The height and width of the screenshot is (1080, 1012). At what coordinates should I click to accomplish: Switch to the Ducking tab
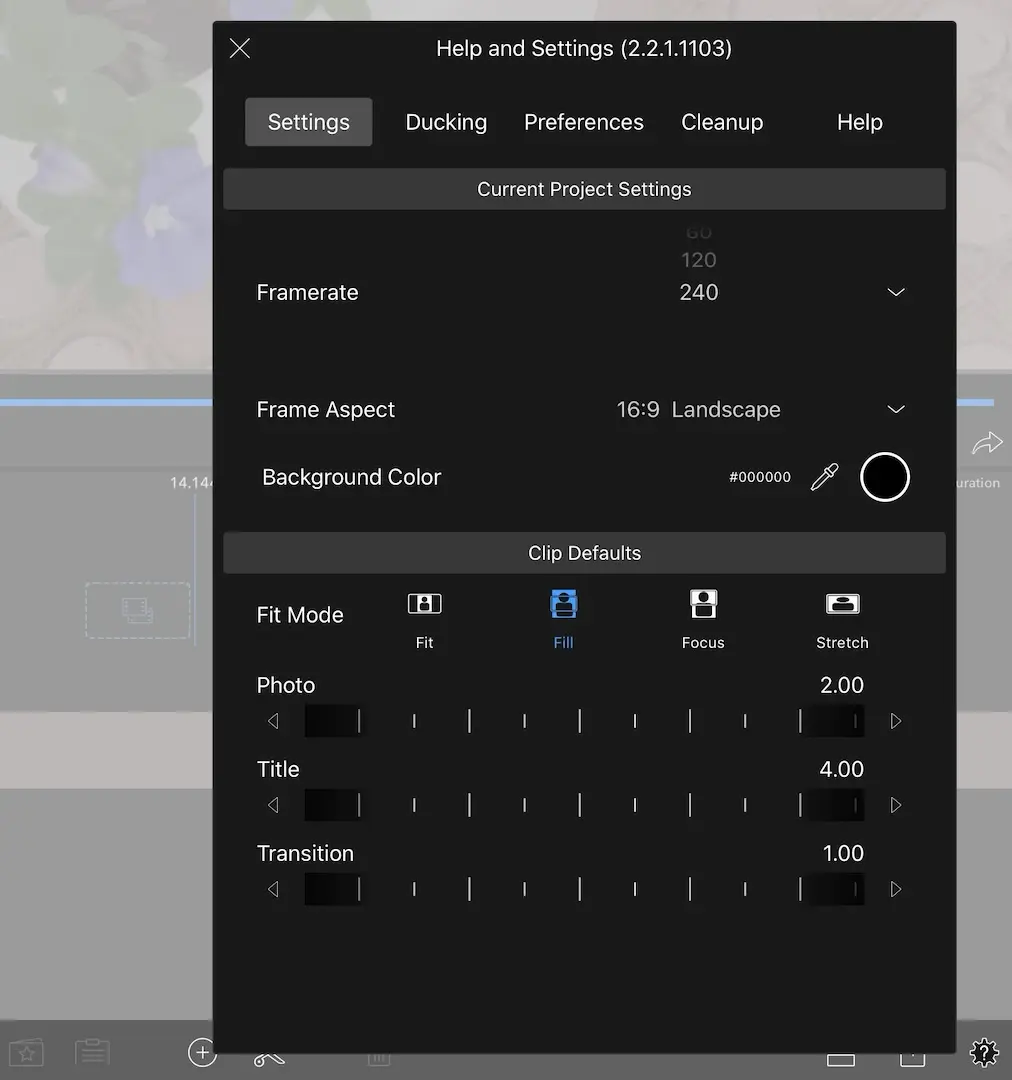click(446, 122)
